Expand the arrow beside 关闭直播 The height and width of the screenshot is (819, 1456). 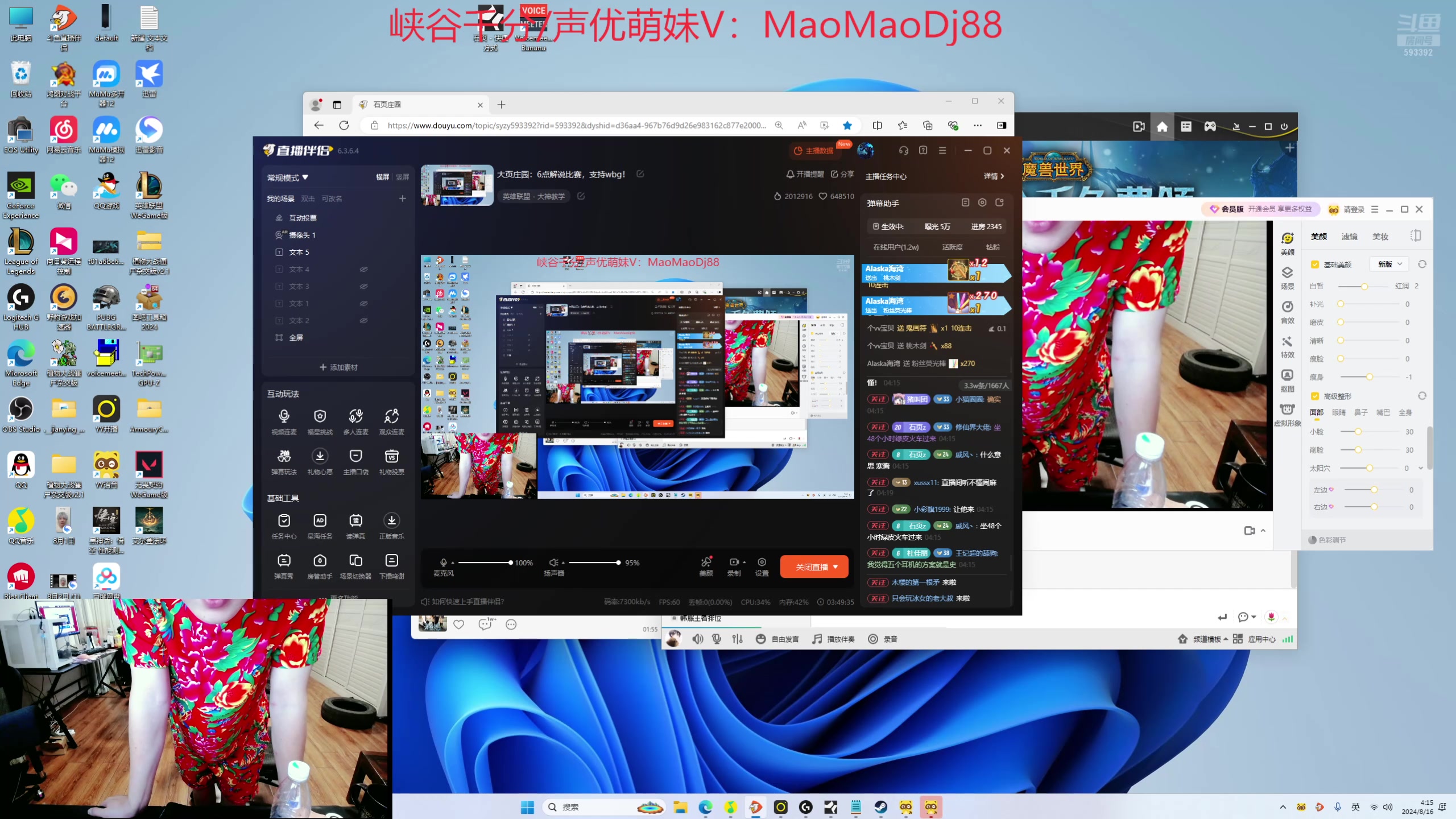pos(835,567)
